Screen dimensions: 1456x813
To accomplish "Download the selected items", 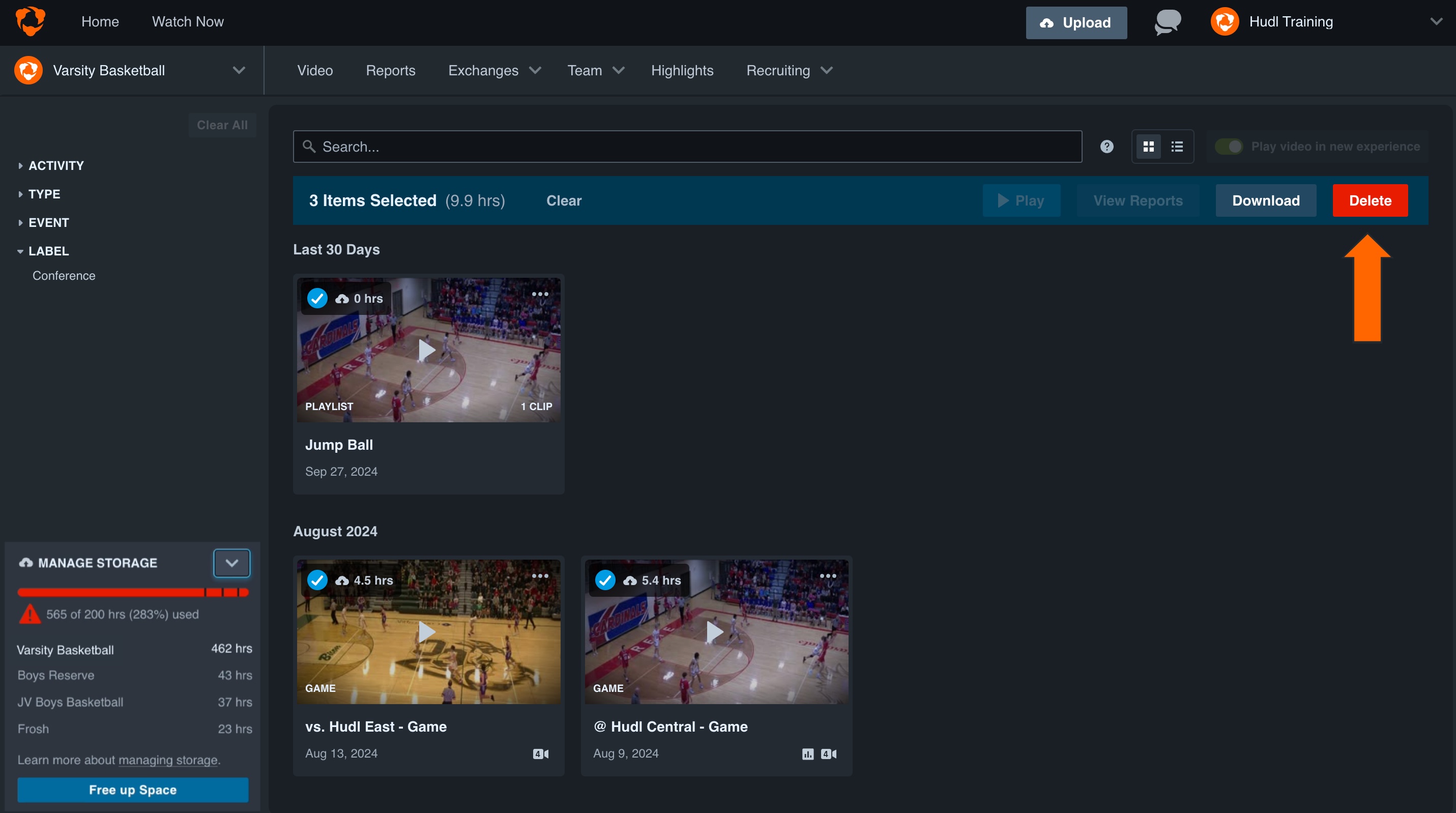I will [1266, 200].
